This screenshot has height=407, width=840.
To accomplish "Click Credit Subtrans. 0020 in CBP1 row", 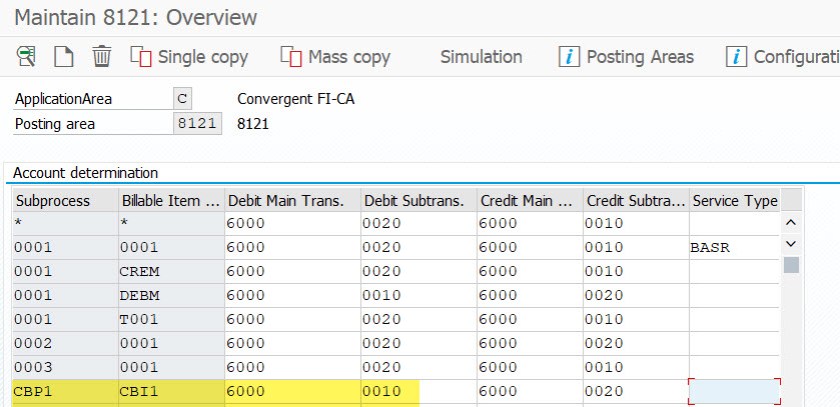I will [x=636, y=391].
